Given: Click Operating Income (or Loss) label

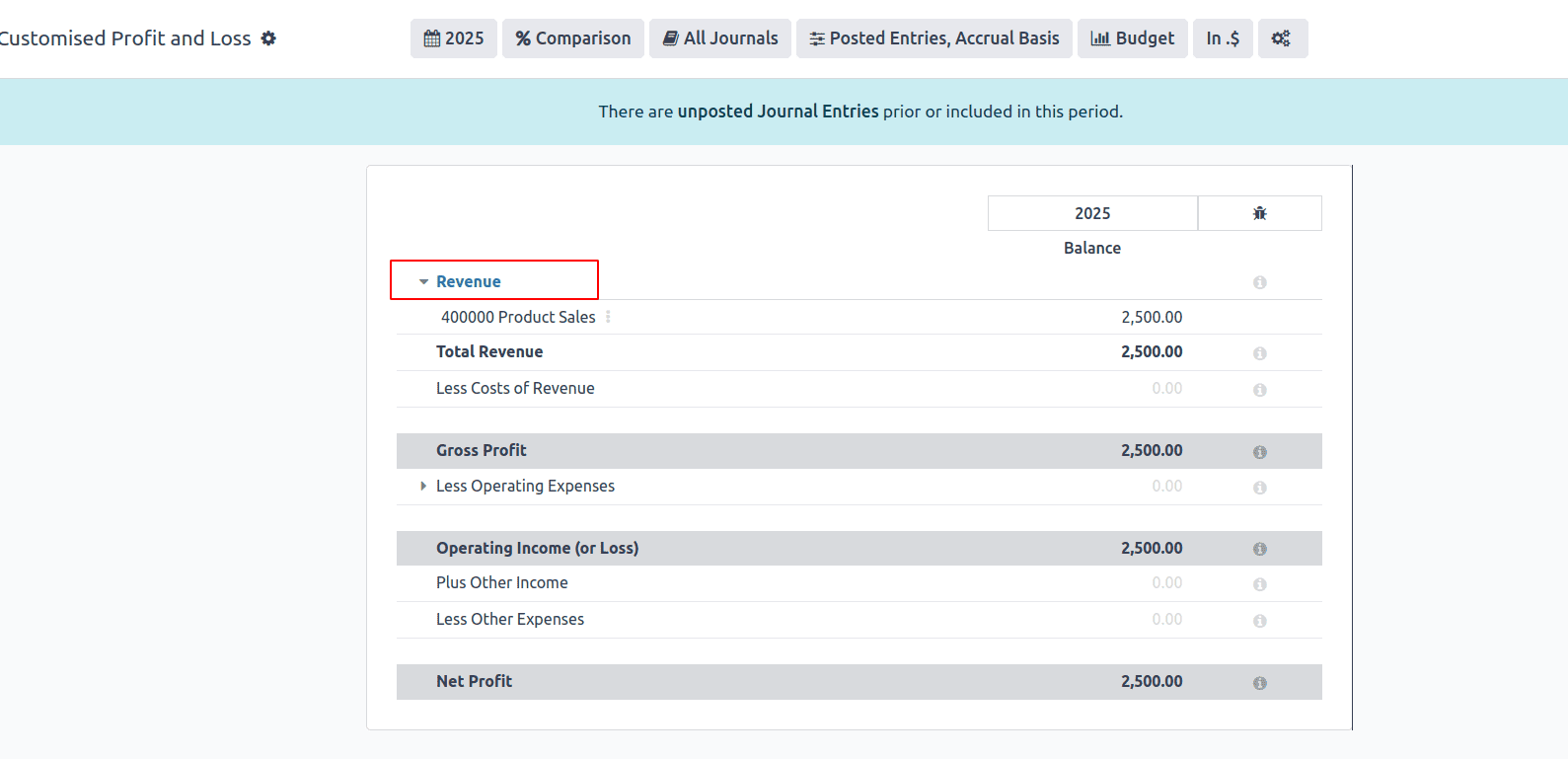Looking at the screenshot, I should coord(538,548).
